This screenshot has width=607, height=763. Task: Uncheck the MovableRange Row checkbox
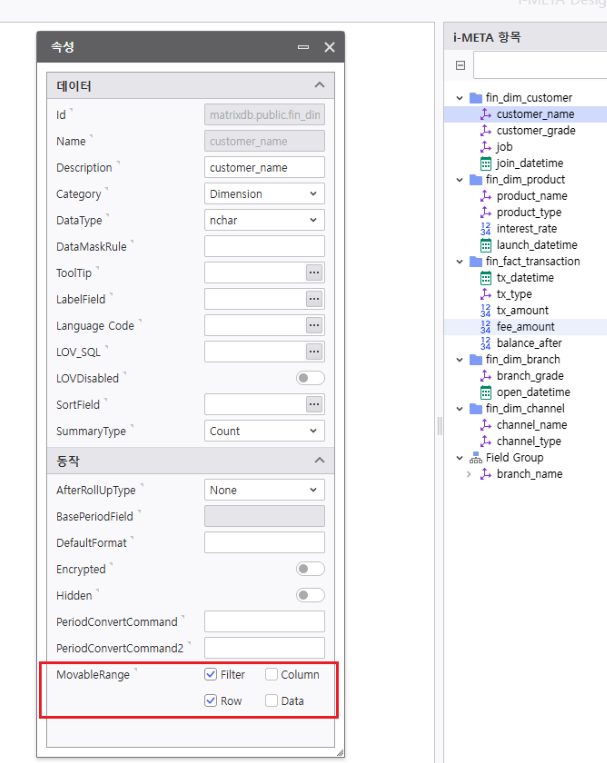(210, 701)
